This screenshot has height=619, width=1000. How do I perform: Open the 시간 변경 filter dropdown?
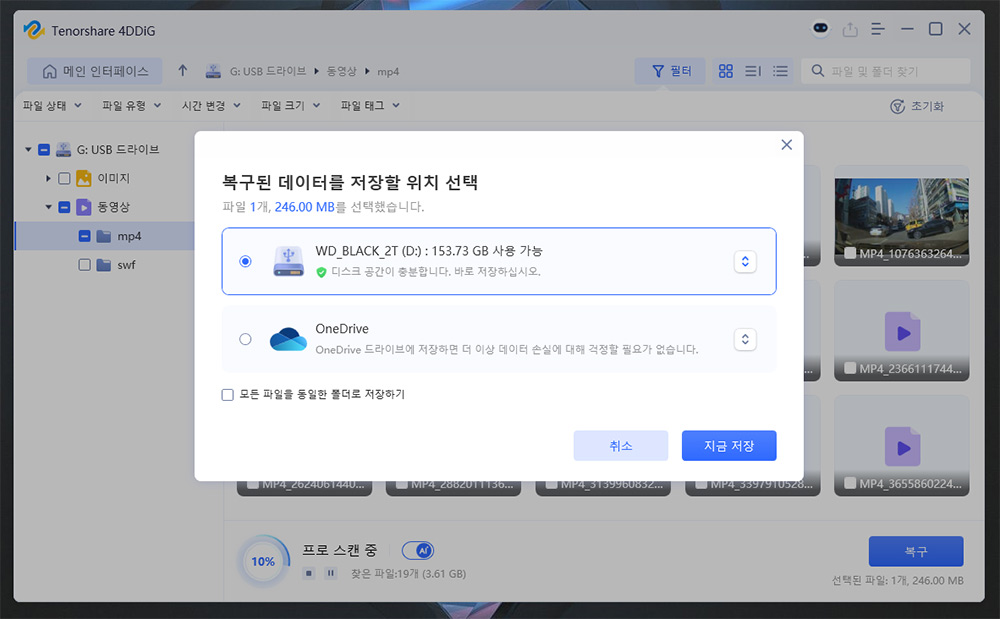coord(211,106)
